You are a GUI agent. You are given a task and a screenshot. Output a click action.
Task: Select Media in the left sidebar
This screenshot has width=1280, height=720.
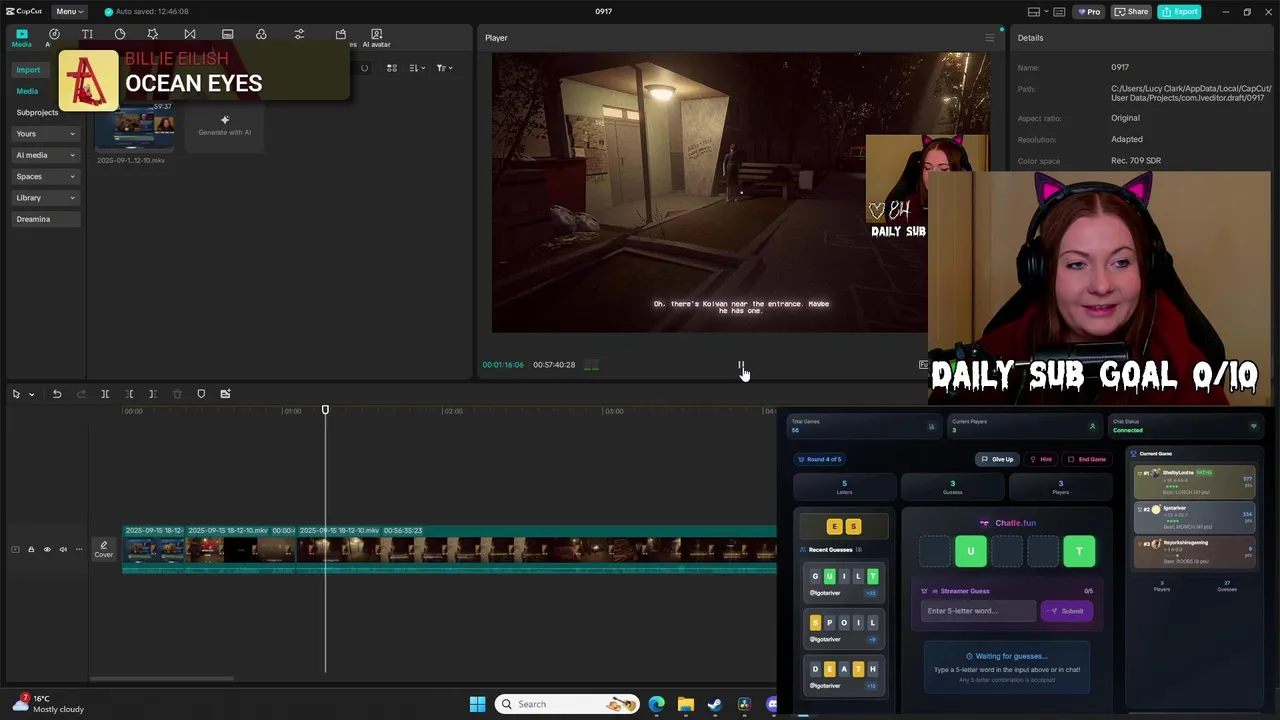tap(27, 91)
